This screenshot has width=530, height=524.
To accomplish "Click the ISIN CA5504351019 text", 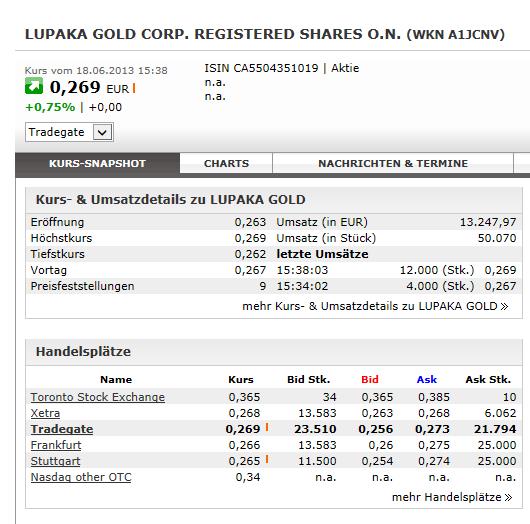I will [261, 68].
